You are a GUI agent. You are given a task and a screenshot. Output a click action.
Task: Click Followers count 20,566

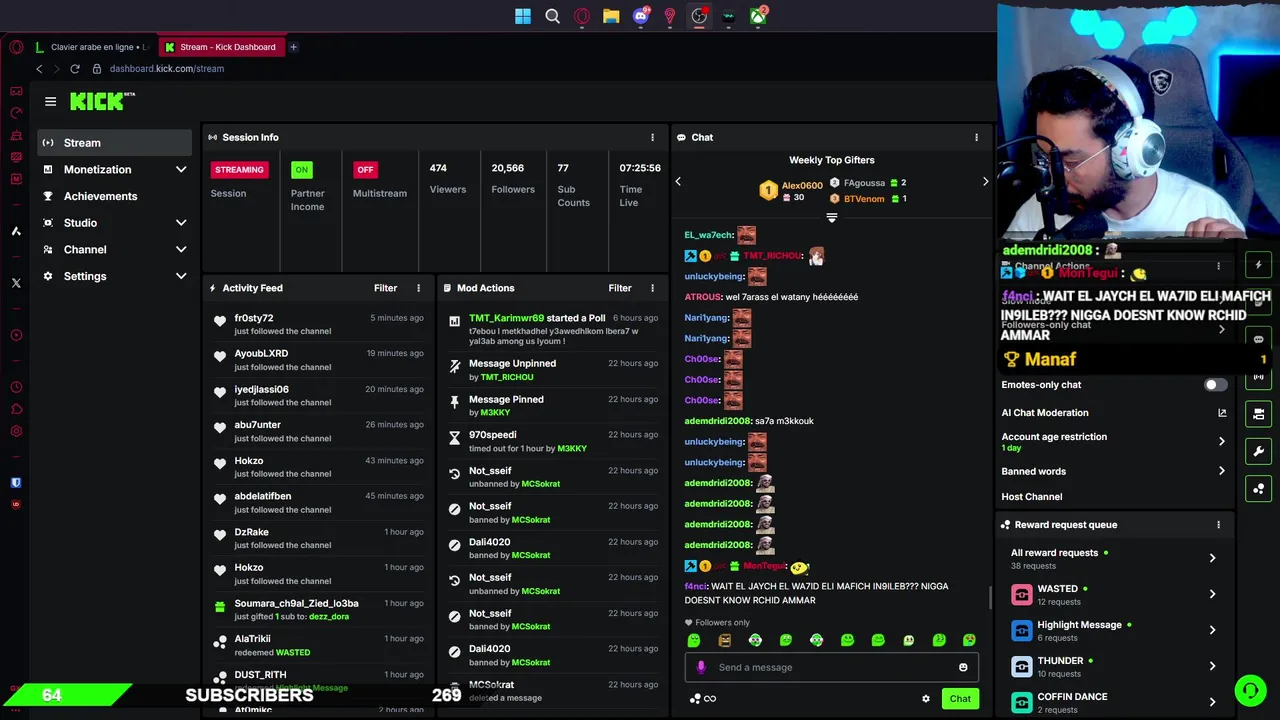pyautogui.click(x=507, y=168)
